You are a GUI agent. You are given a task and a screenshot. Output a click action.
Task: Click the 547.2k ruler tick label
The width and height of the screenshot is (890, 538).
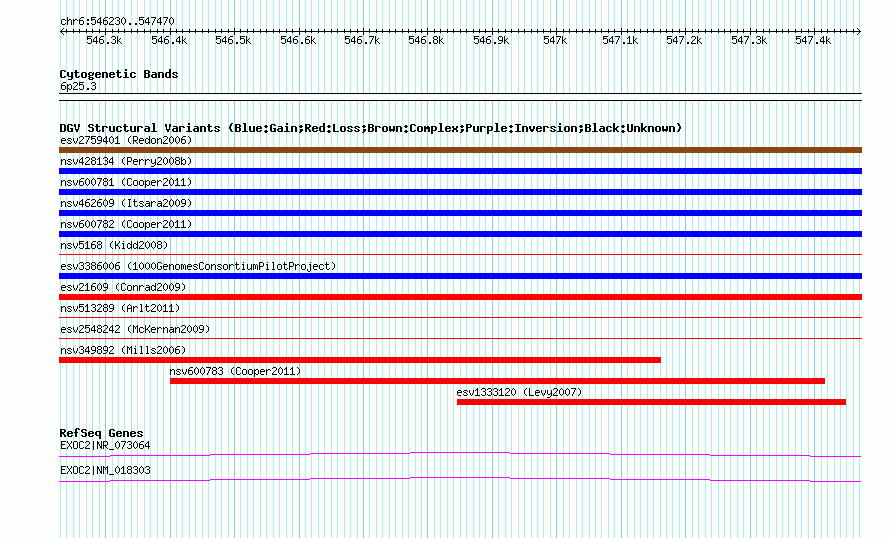tap(684, 40)
